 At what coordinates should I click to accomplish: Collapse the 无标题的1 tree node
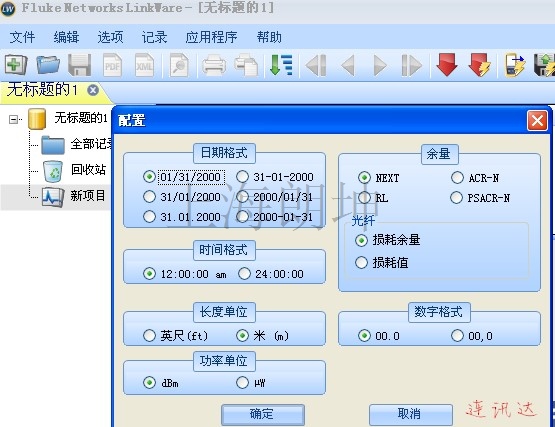pos(13,119)
